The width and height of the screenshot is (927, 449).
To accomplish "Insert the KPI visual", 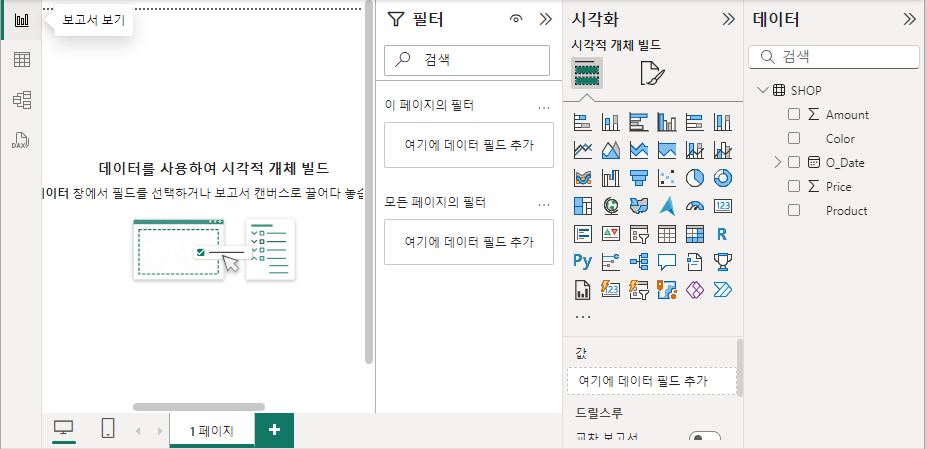I will 611,234.
